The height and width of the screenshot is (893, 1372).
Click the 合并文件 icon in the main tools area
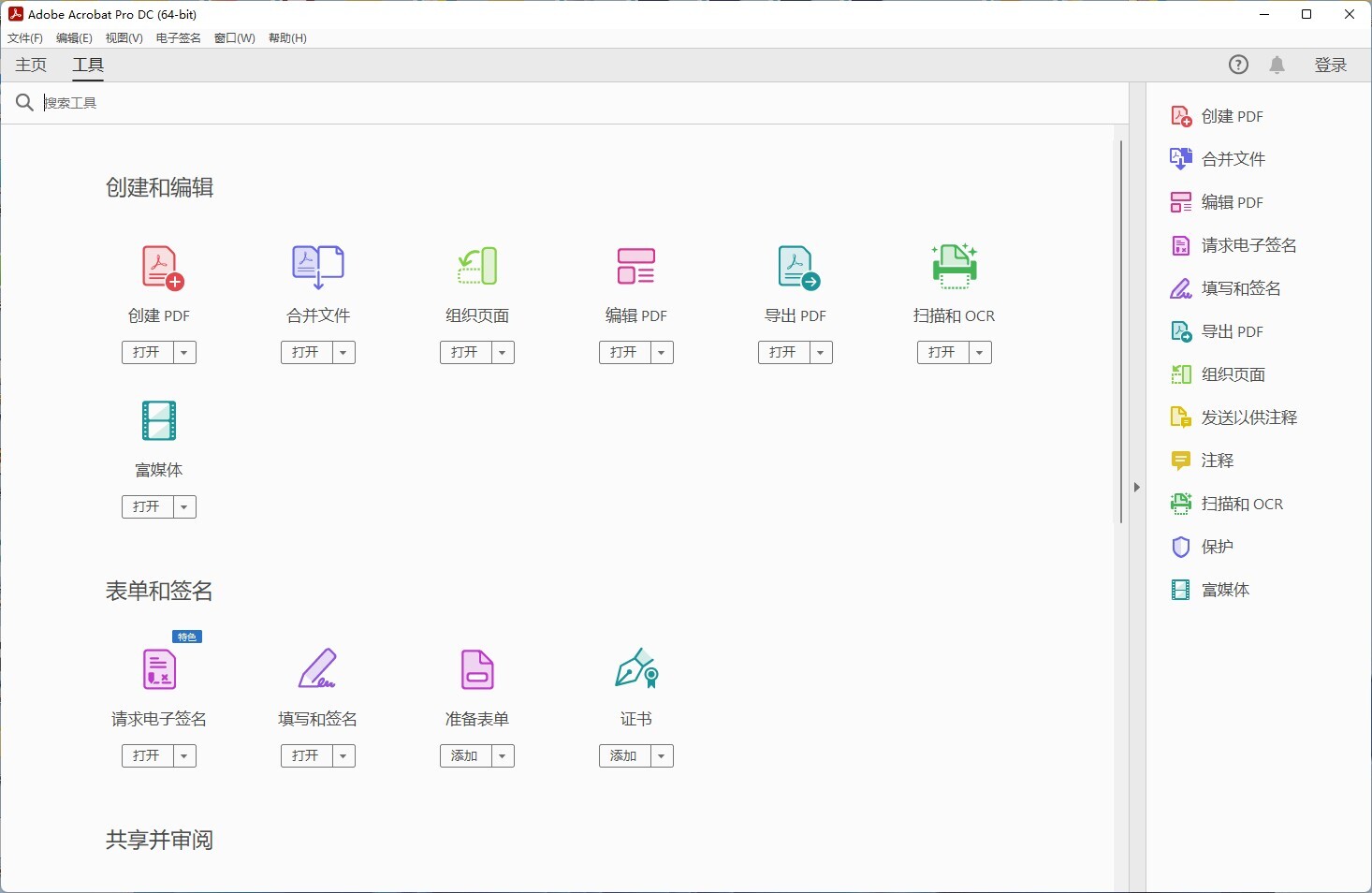click(x=318, y=268)
